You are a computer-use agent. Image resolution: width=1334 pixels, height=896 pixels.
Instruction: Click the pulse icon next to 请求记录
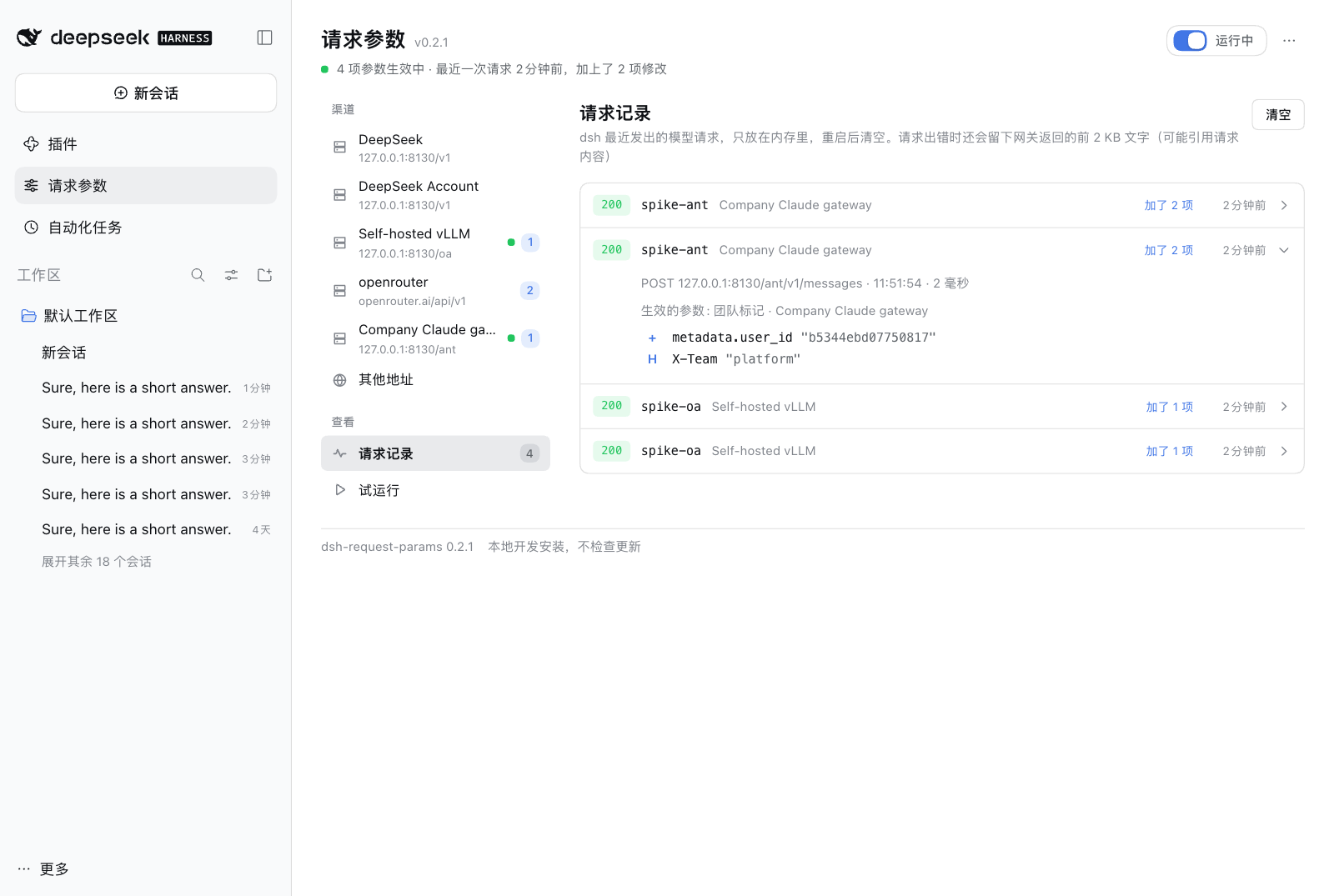coord(339,453)
